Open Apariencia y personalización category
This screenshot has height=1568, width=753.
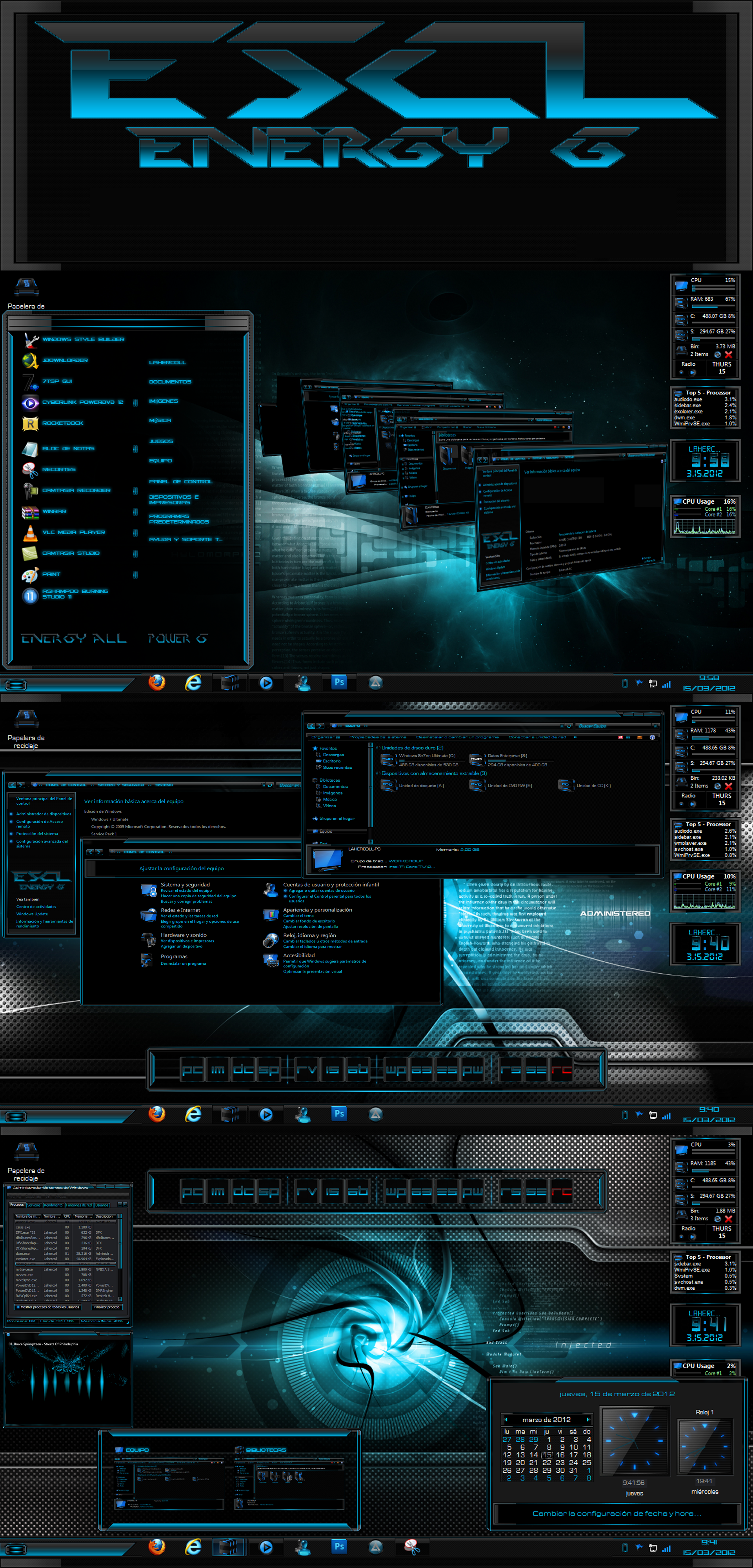coord(317,910)
